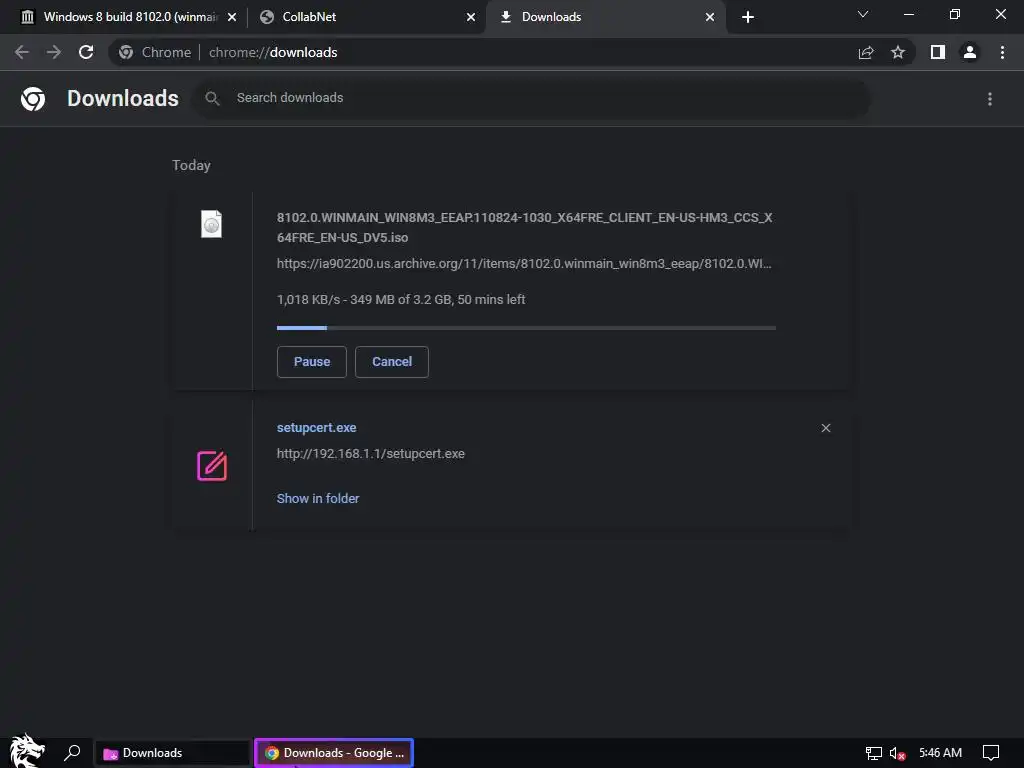Open the Chrome profile avatar

click(970, 52)
